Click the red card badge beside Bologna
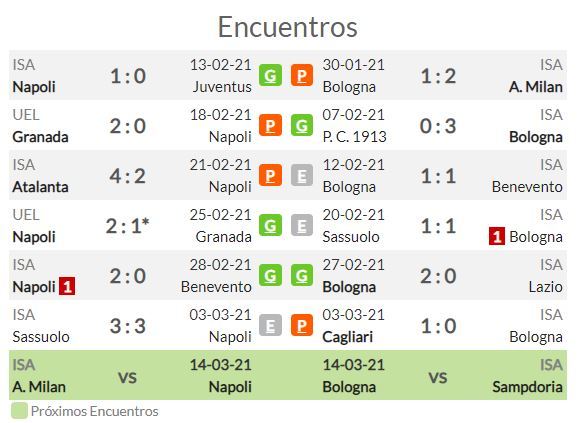 (497, 237)
